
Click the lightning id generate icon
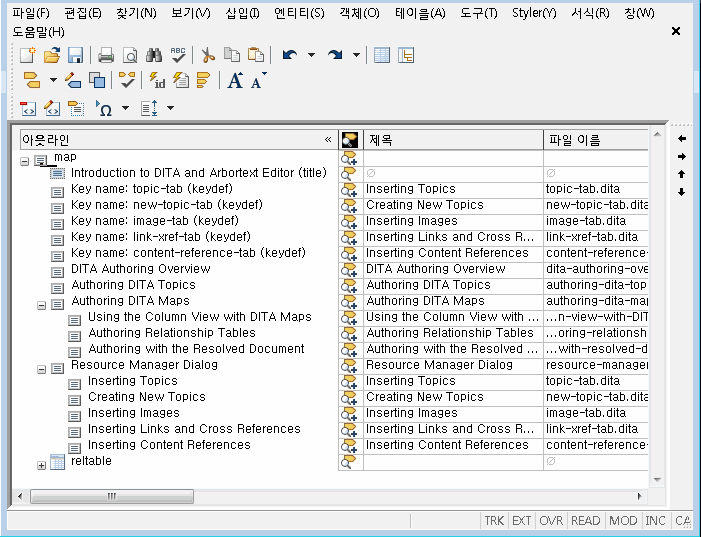tap(157, 80)
